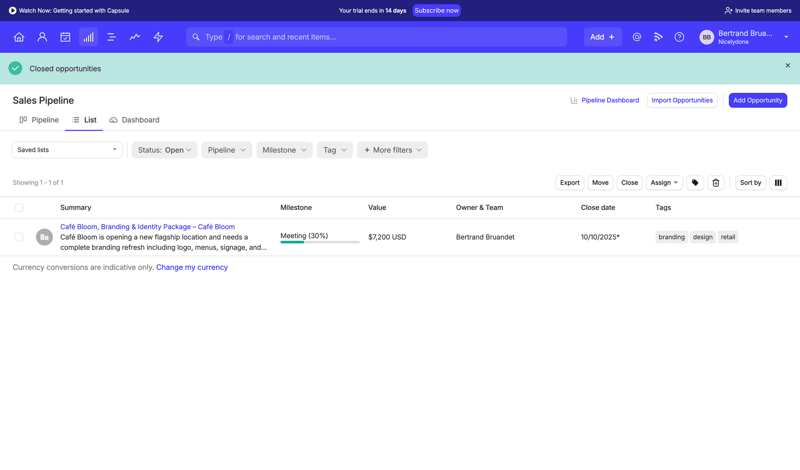Click the tag icon in list actions
Viewport: 800px width, 470px height.
pos(695,183)
